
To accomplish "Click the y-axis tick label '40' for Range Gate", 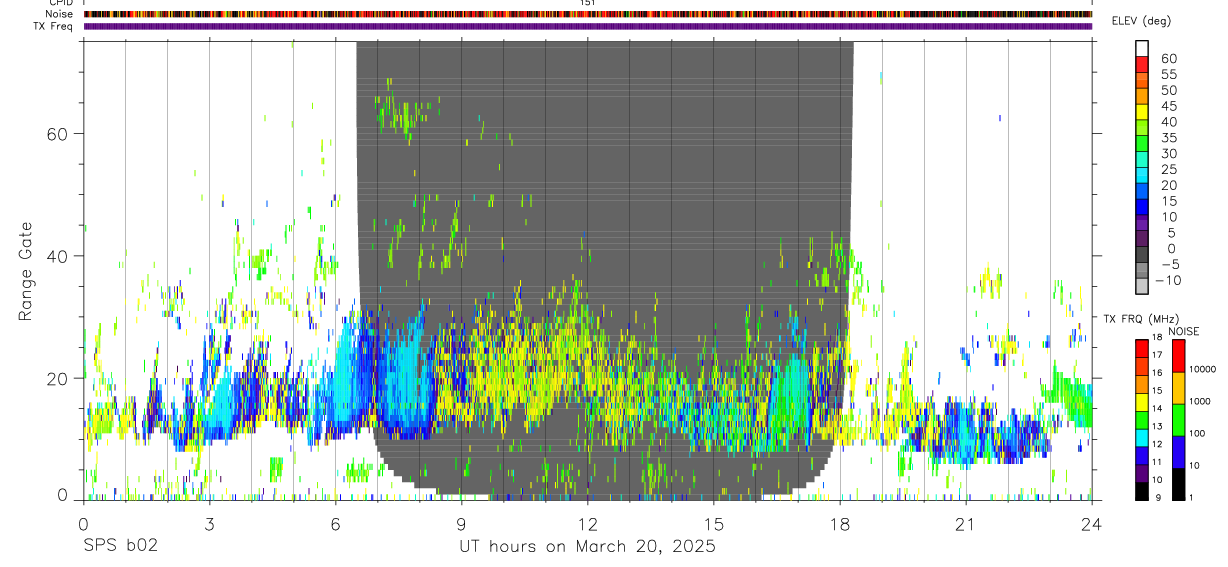I will [x=59, y=256].
